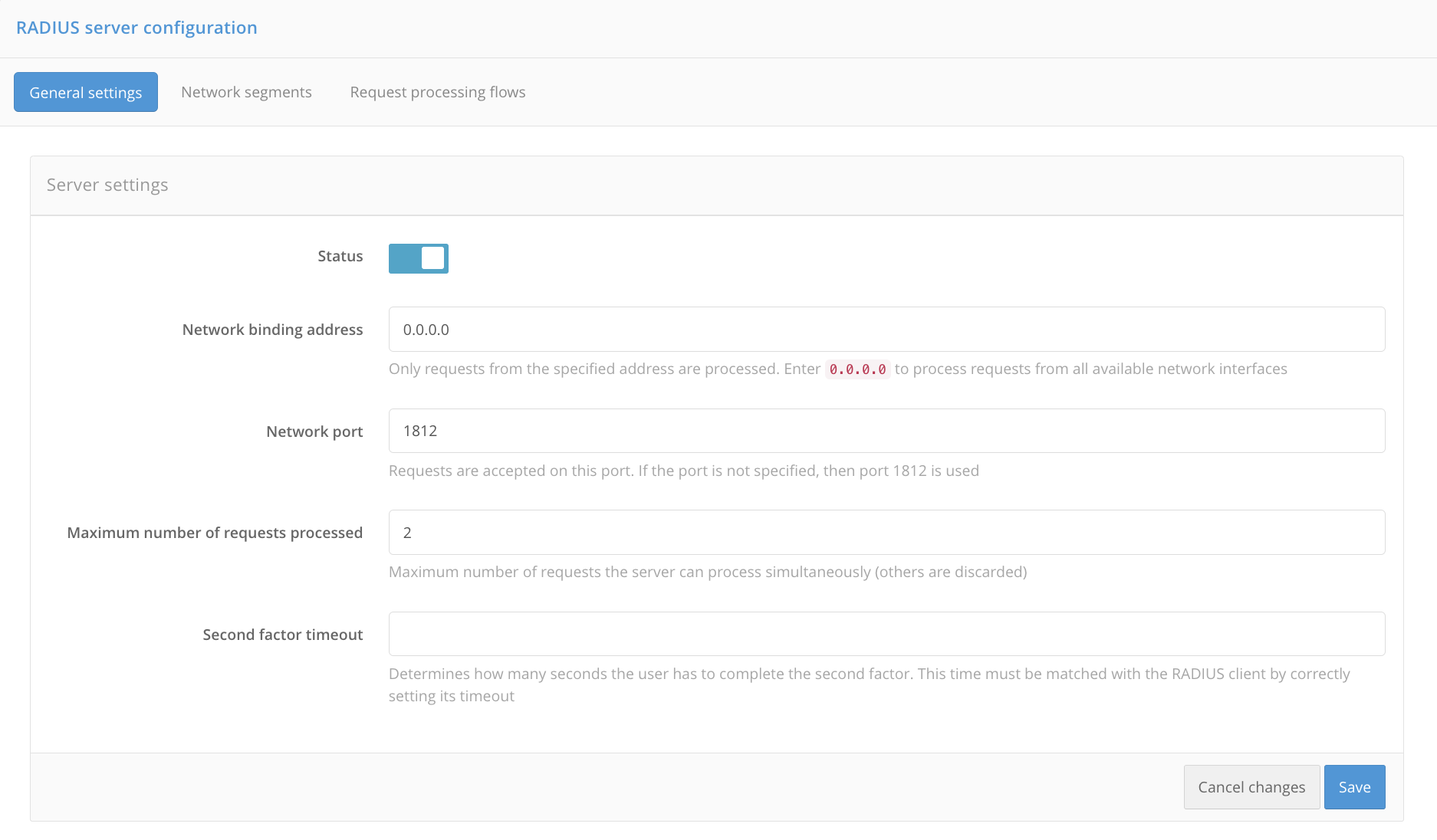The image size is (1437, 840).
Task: Click the Save button
Action: [1354, 787]
